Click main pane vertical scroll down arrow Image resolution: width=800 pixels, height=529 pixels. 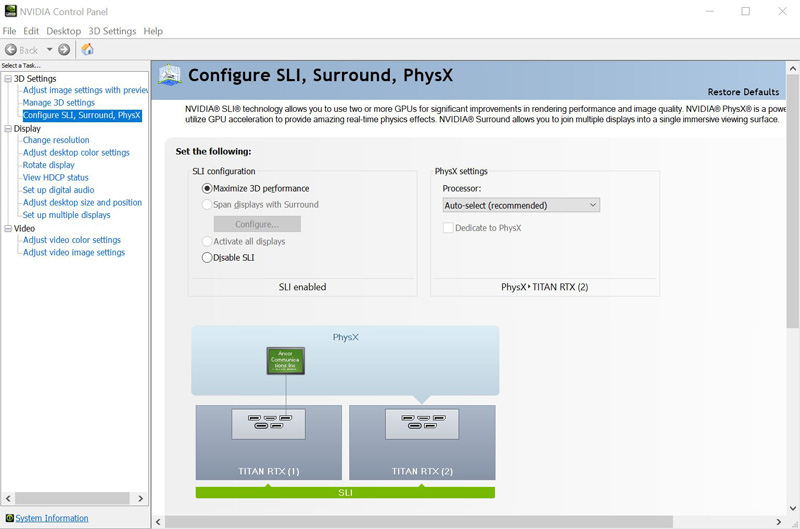point(792,508)
